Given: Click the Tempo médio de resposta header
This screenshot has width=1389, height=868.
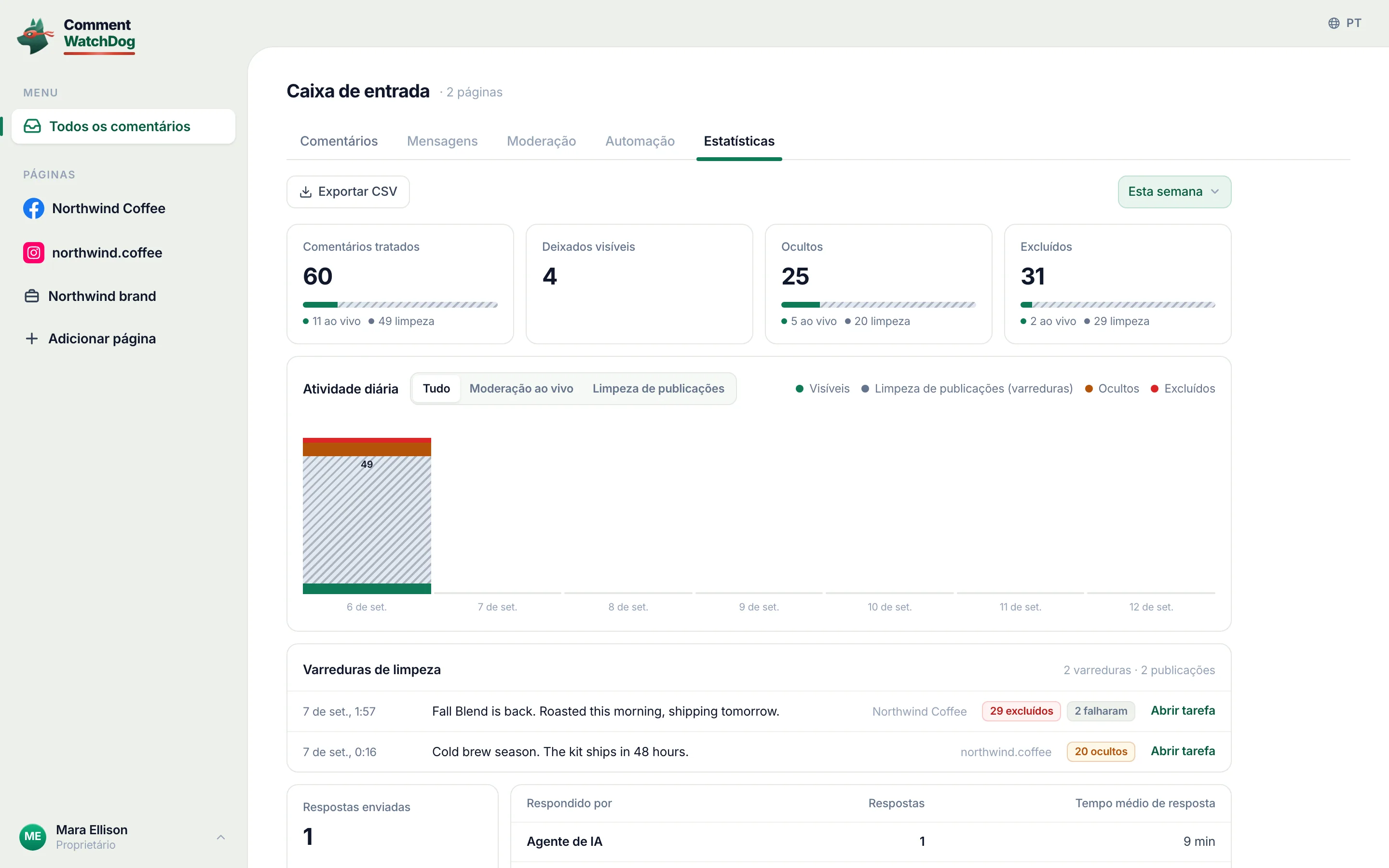Looking at the screenshot, I should click(1145, 803).
